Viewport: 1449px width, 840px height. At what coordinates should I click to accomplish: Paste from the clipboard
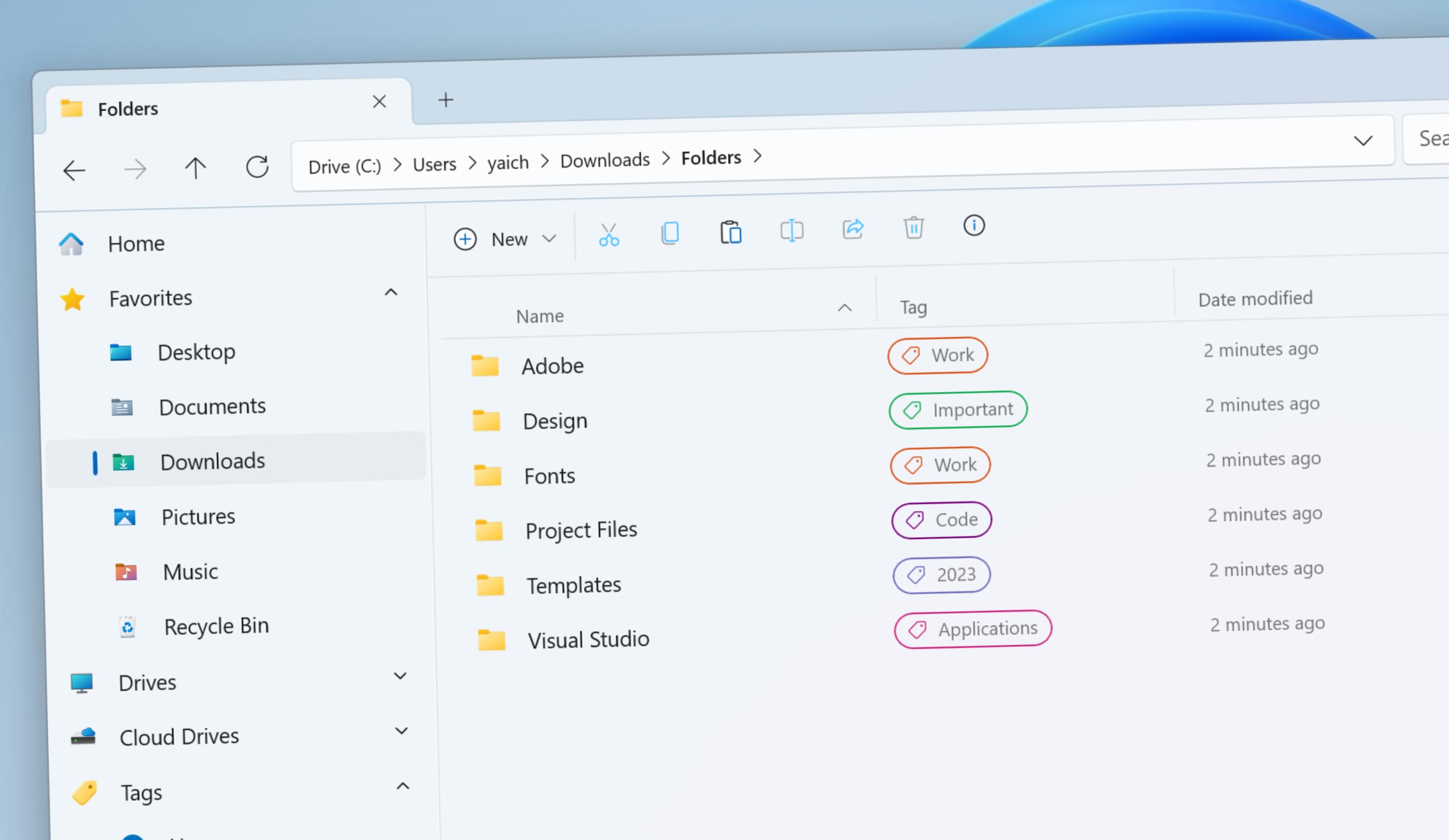pyautogui.click(x=731, y=232)
